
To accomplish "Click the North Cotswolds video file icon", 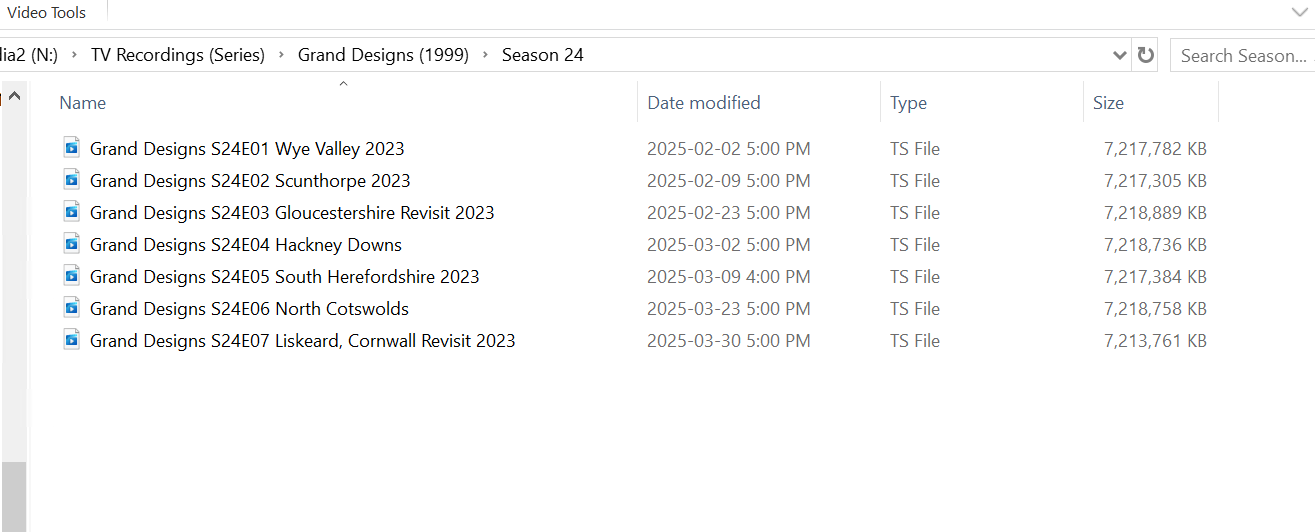I will [71, 308].
